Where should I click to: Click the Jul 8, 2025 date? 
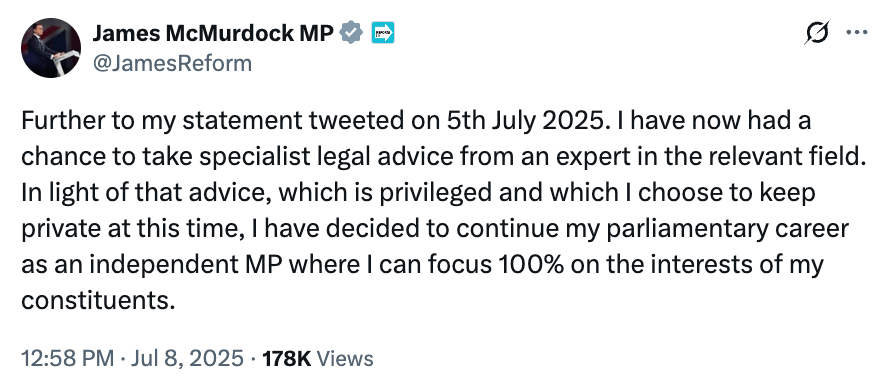click(185, 359)
